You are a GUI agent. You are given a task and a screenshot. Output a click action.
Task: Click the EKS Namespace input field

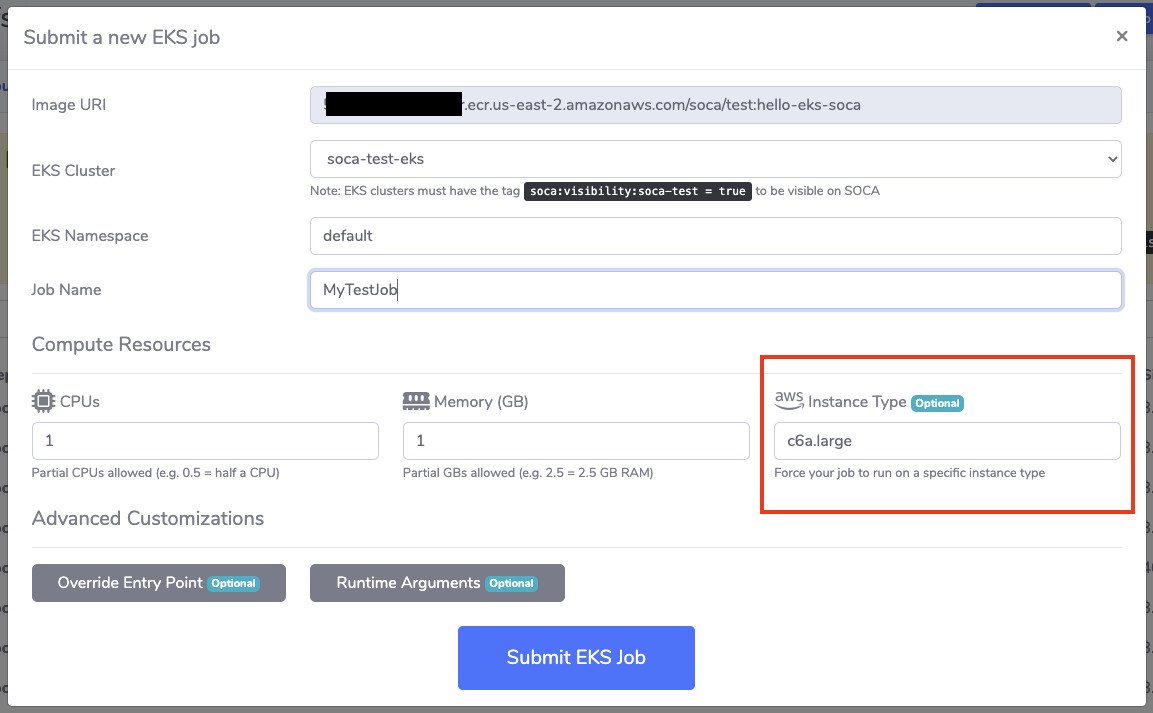tap(715, 236)
